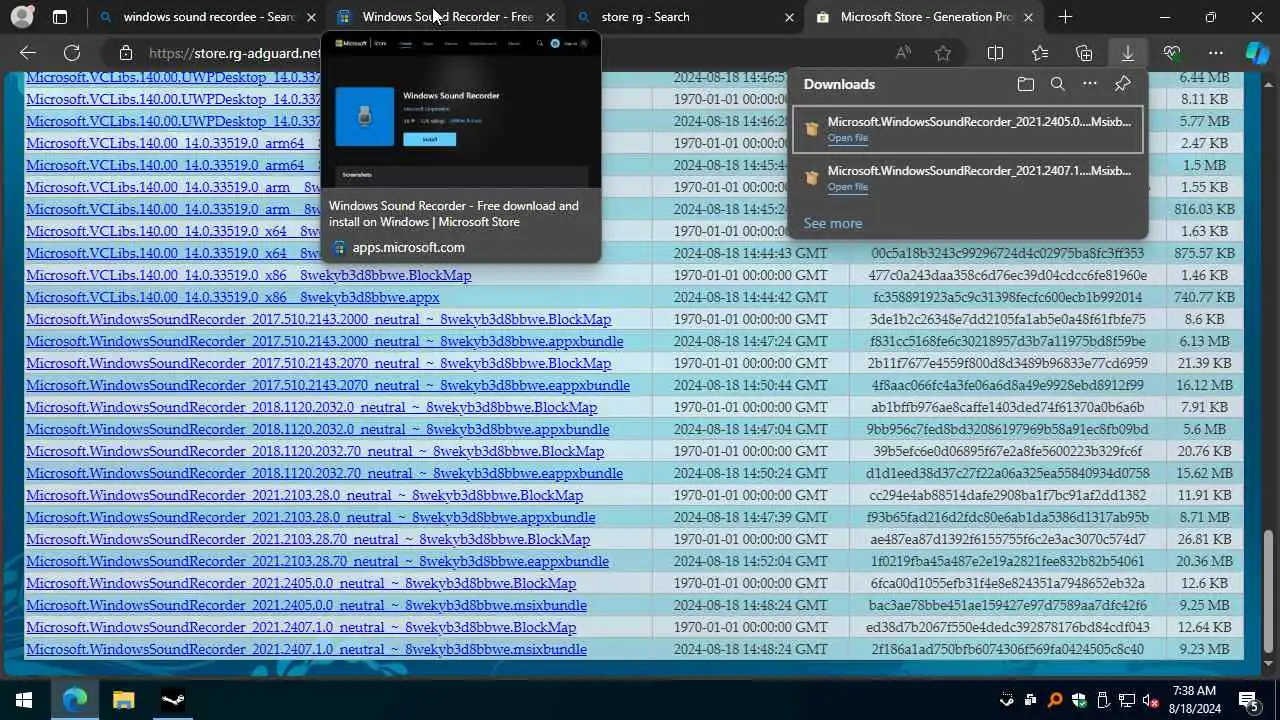Reload the page with the refresh icon
The height and width of the screenshot is (720, 1280).
click(x=72, y=53)
